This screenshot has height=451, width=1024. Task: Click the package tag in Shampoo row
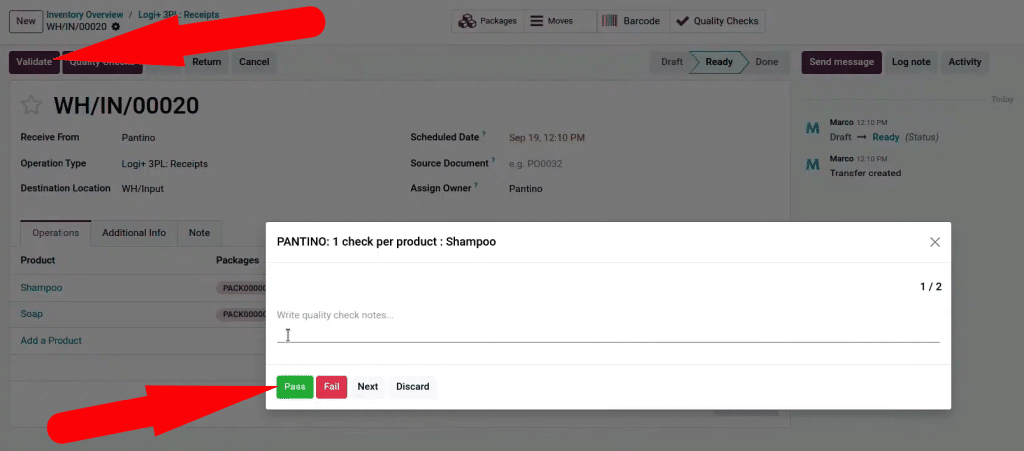click(x=242, y=288)
